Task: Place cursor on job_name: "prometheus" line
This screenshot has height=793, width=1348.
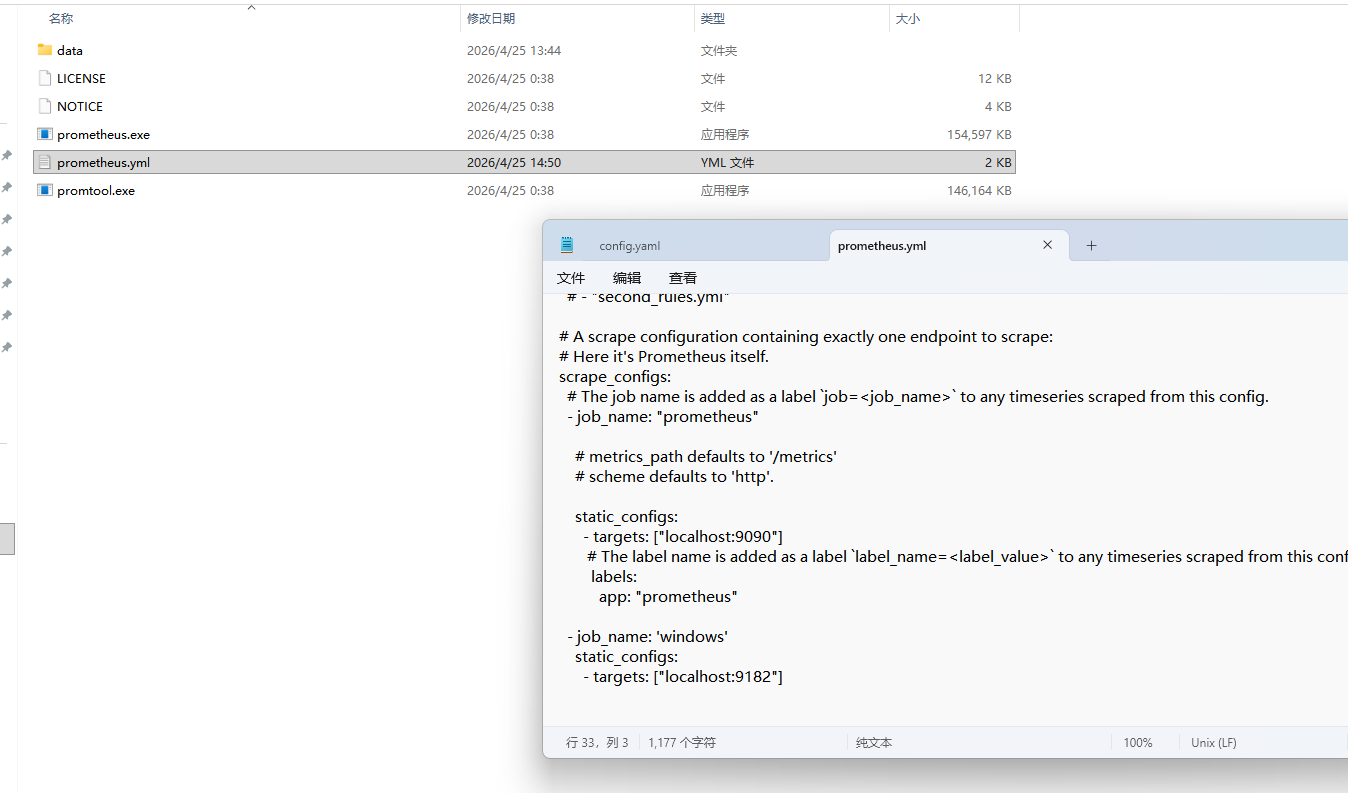Action: coord(663,417)
